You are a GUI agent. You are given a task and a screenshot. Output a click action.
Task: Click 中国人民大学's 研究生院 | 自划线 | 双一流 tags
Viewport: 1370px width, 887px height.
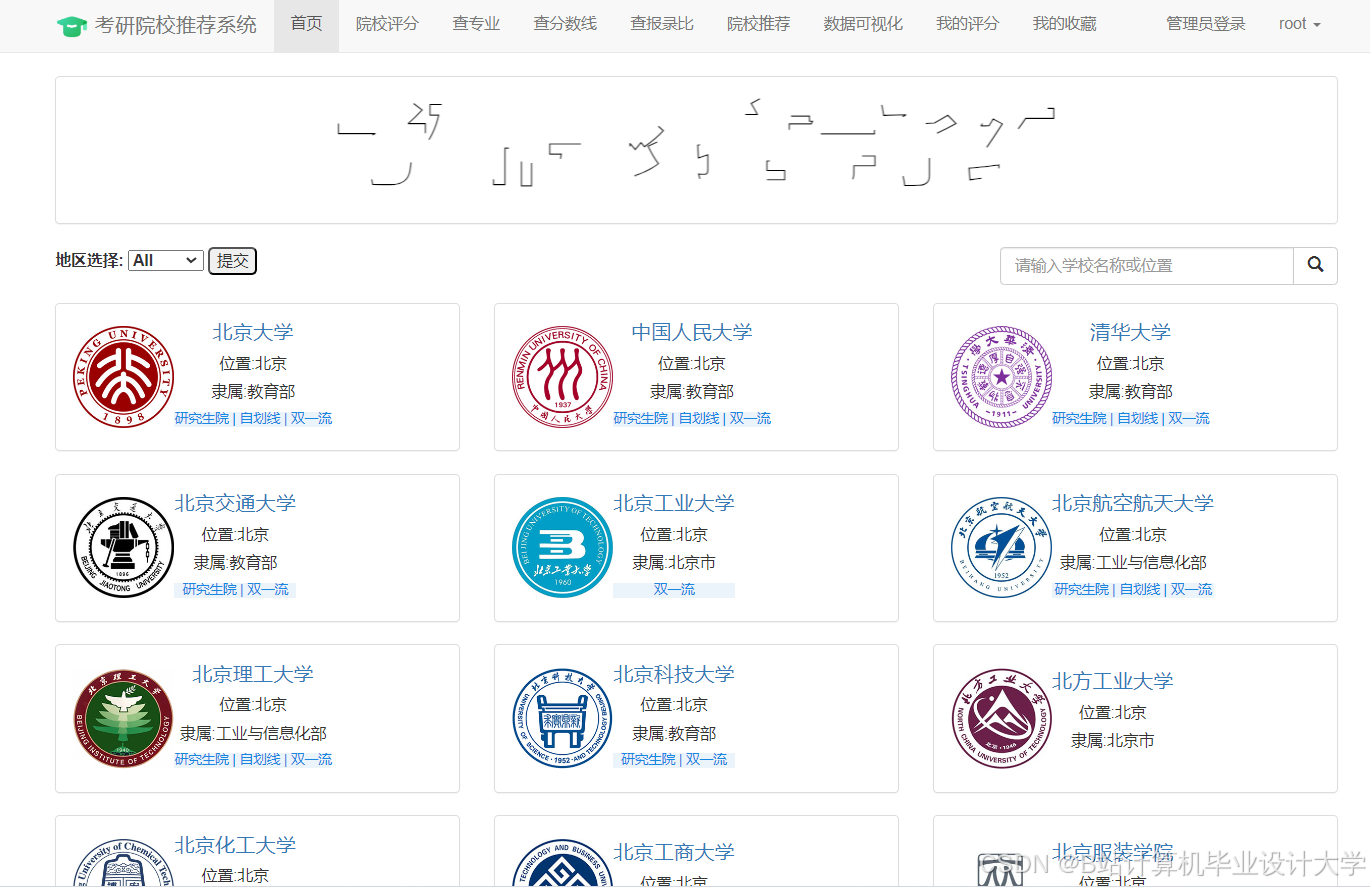pos(692,418)
